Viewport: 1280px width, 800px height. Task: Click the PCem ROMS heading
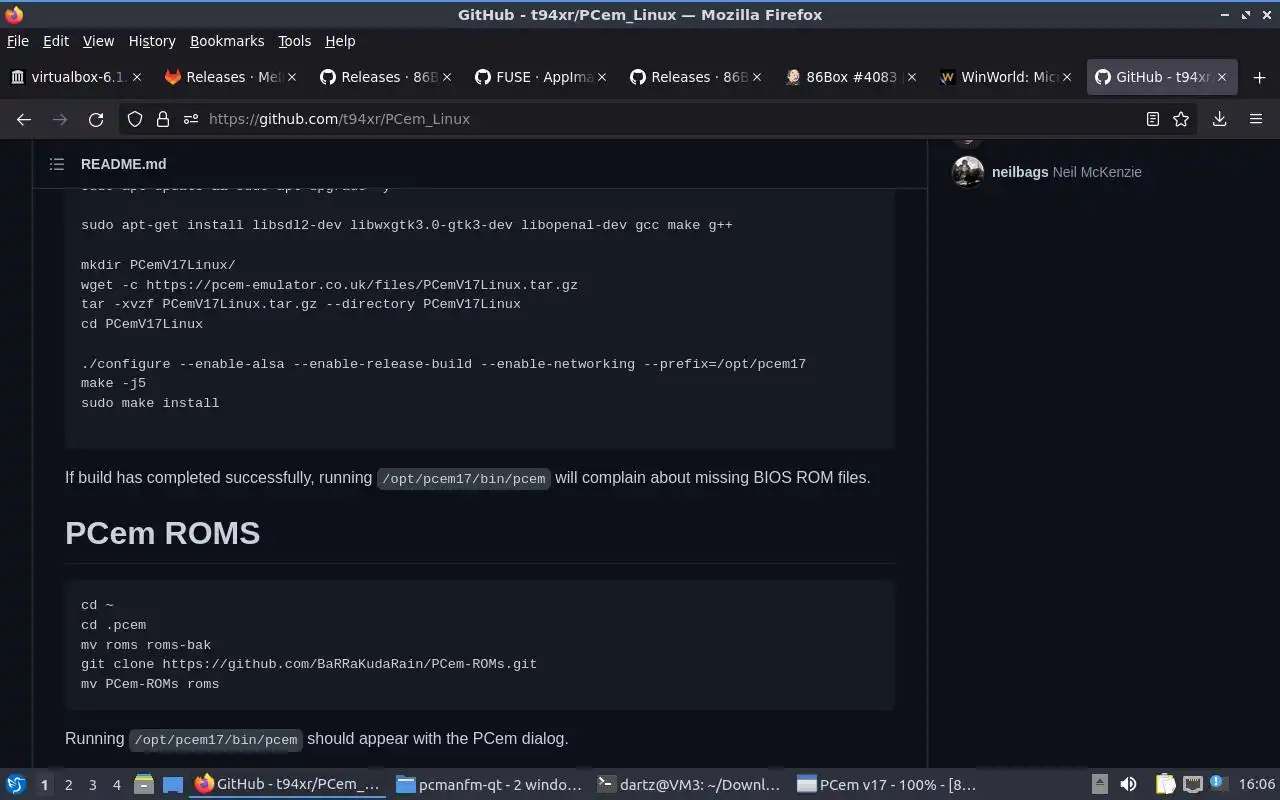[x=163, y=533]
